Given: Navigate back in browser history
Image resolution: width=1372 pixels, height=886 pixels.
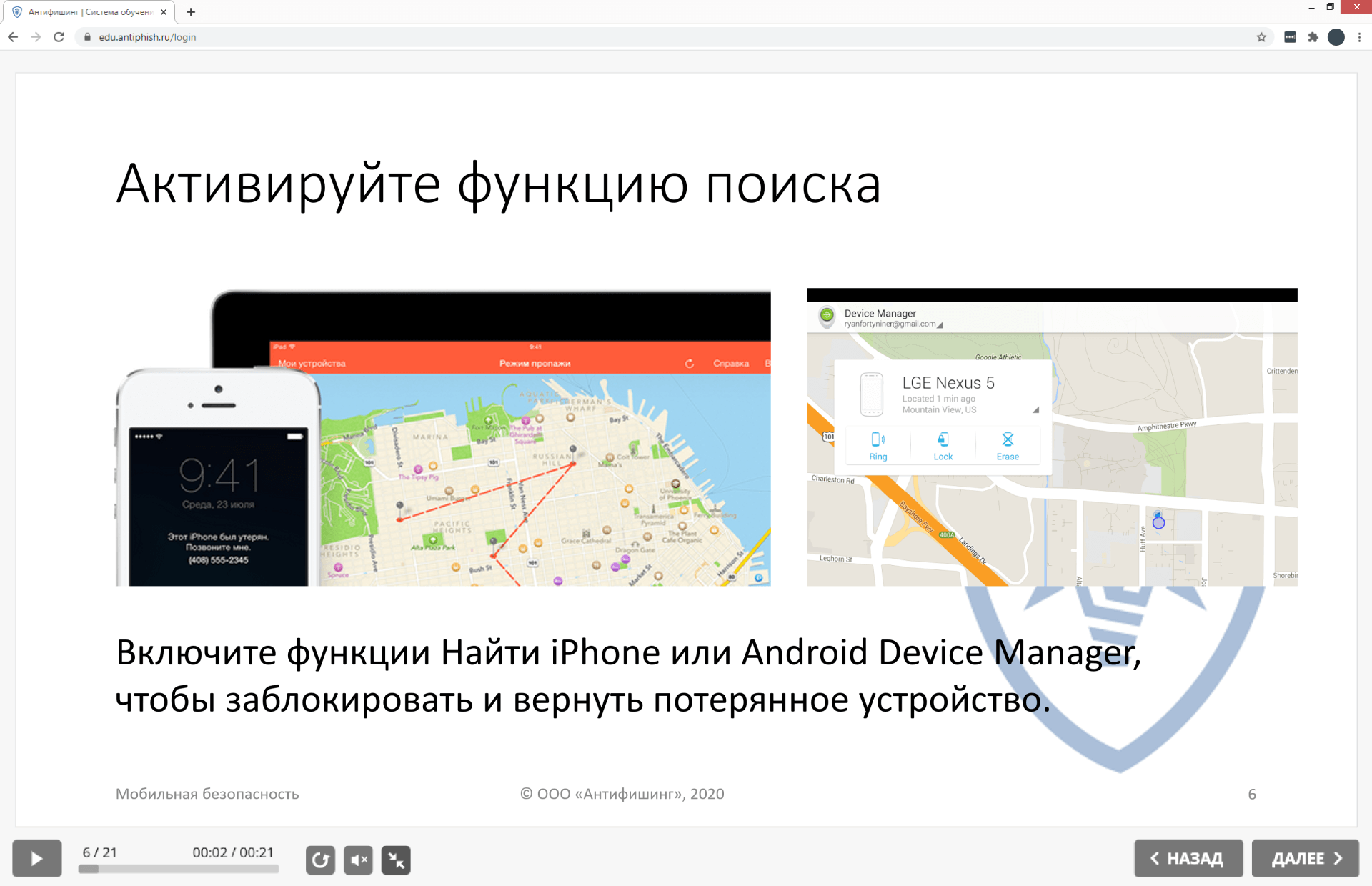Looking at the screenshot, I should 13,37.
